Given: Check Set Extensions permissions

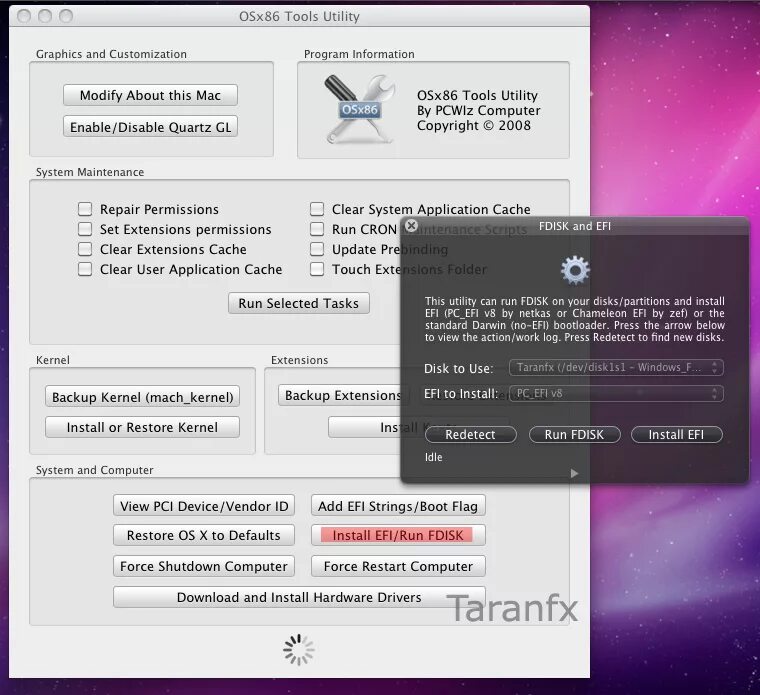Looking at the screenshot, I should (85, 229).
